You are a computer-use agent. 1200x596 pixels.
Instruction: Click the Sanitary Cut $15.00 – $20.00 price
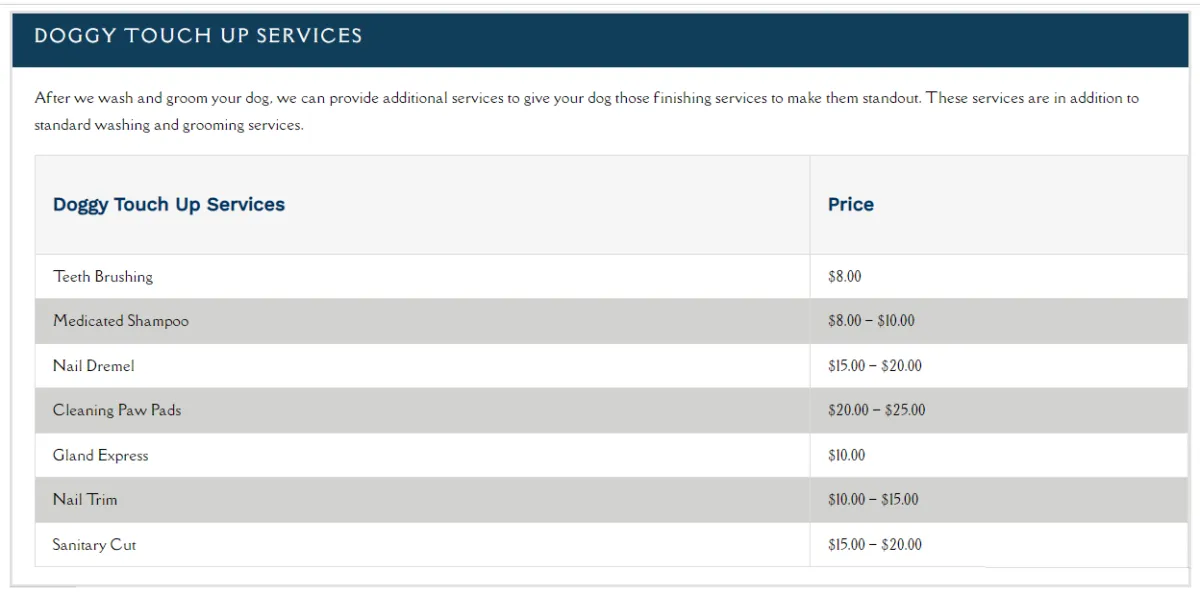coord(875,545)
